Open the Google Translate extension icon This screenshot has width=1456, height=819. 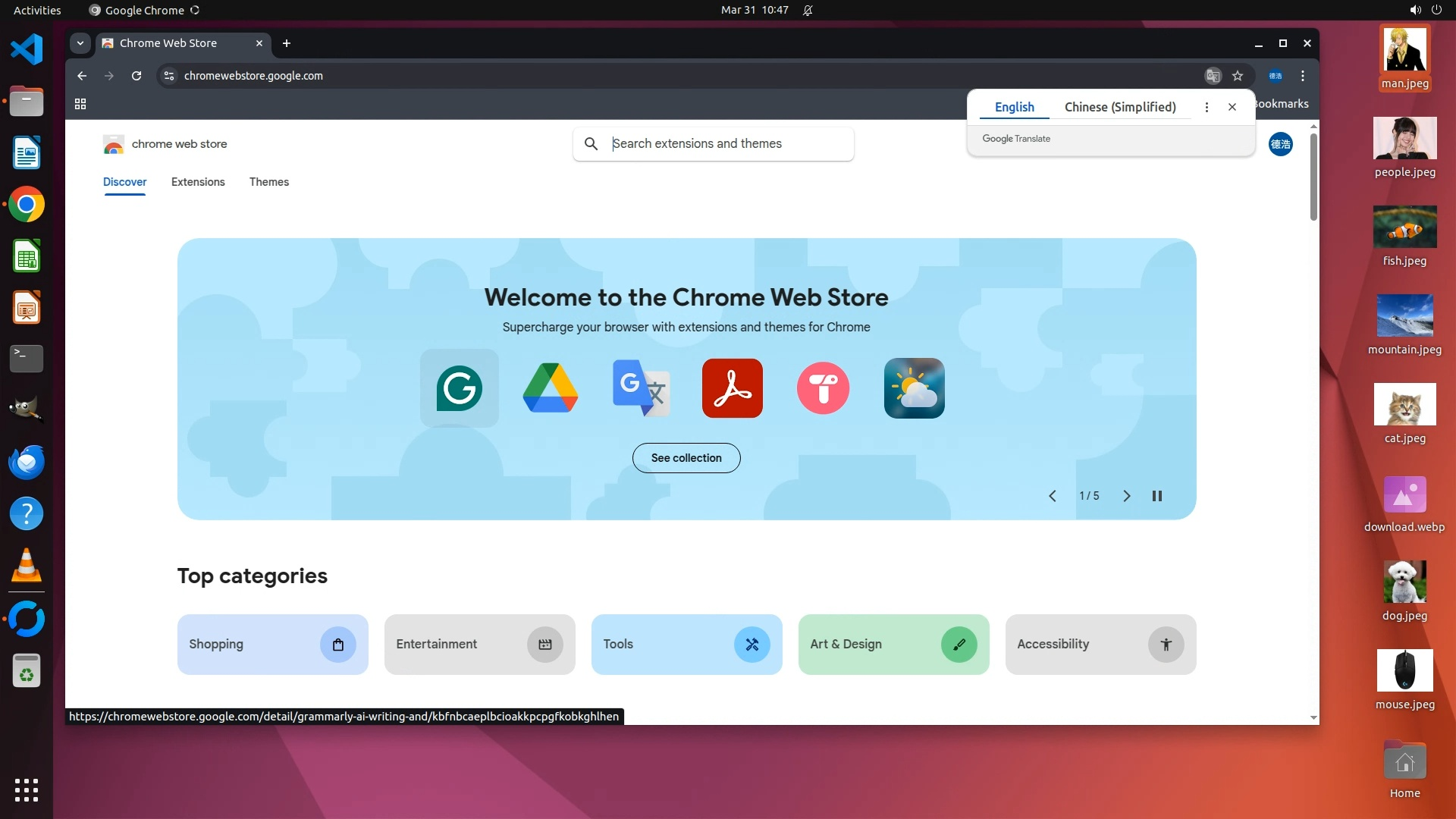[x=641, y=388]
